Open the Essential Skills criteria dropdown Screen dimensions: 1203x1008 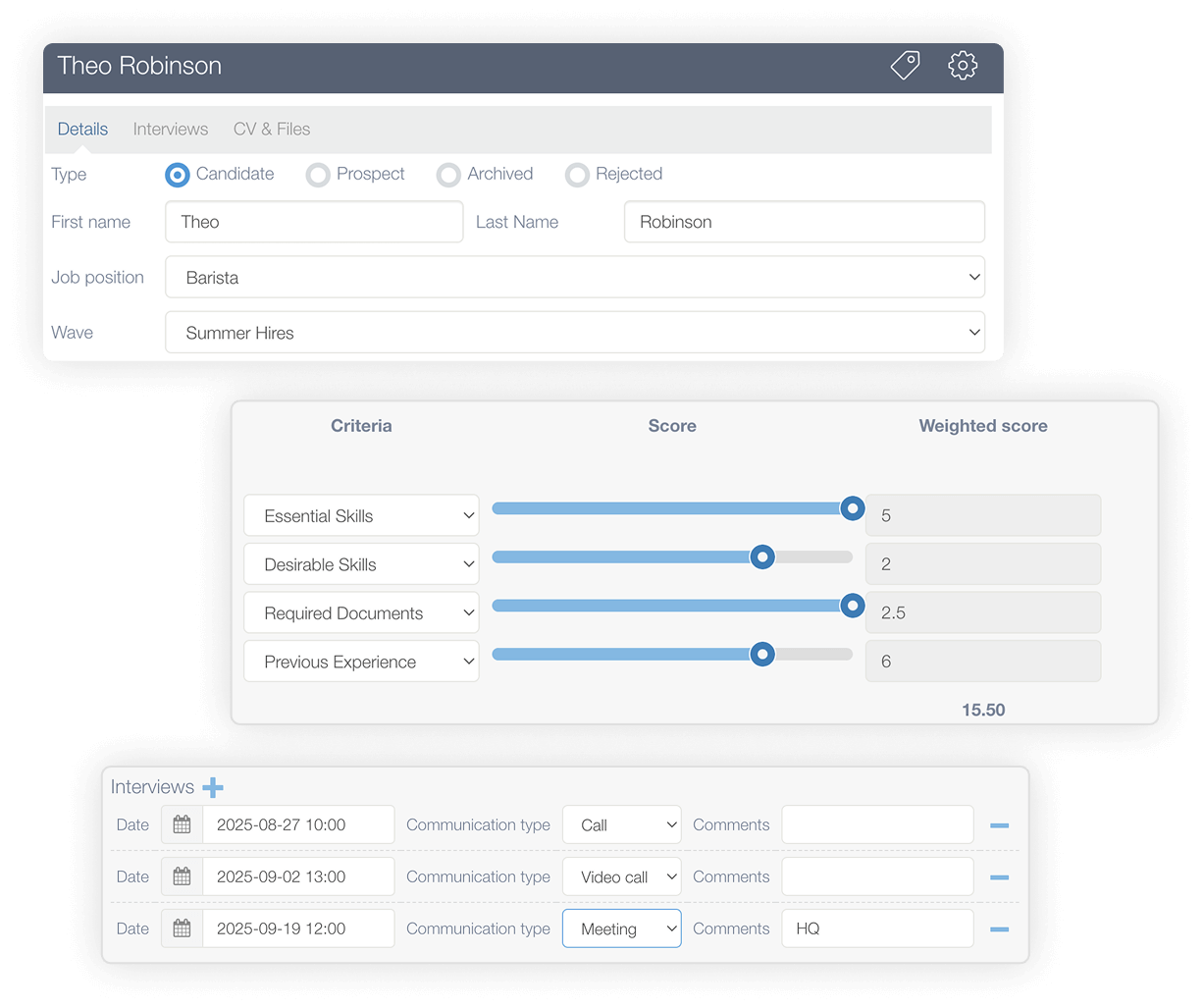click(361, 515)
